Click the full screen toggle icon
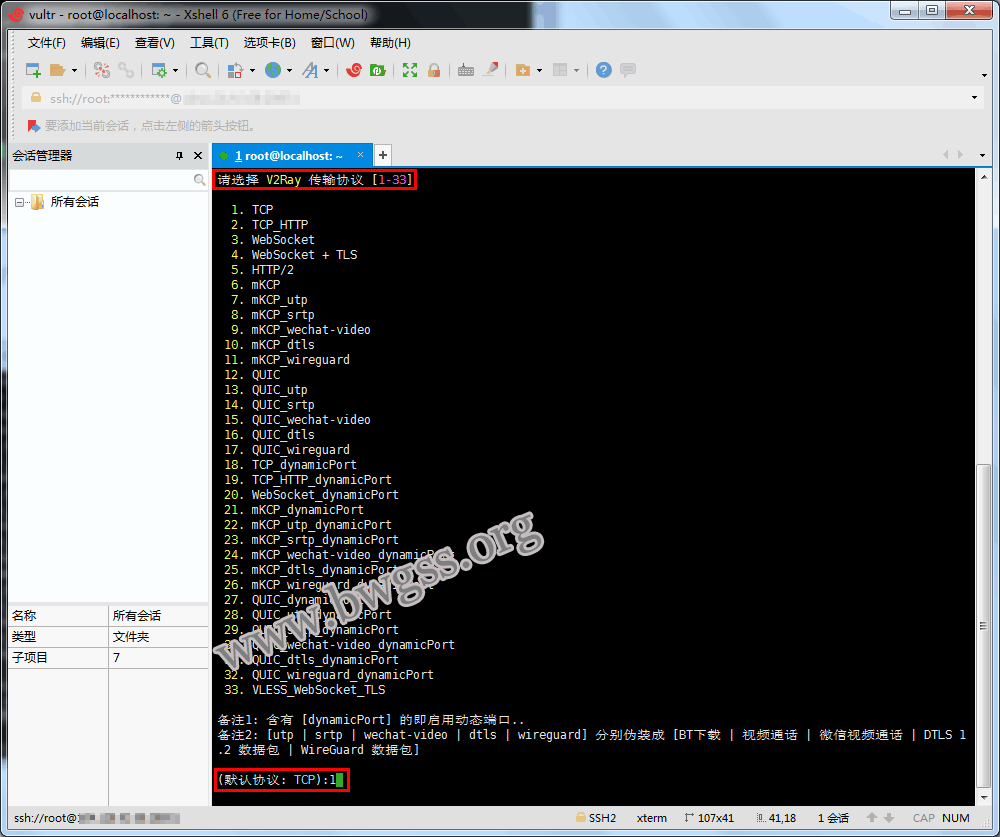Viewport: 1000px width, 837px height. tap(410, 70)
